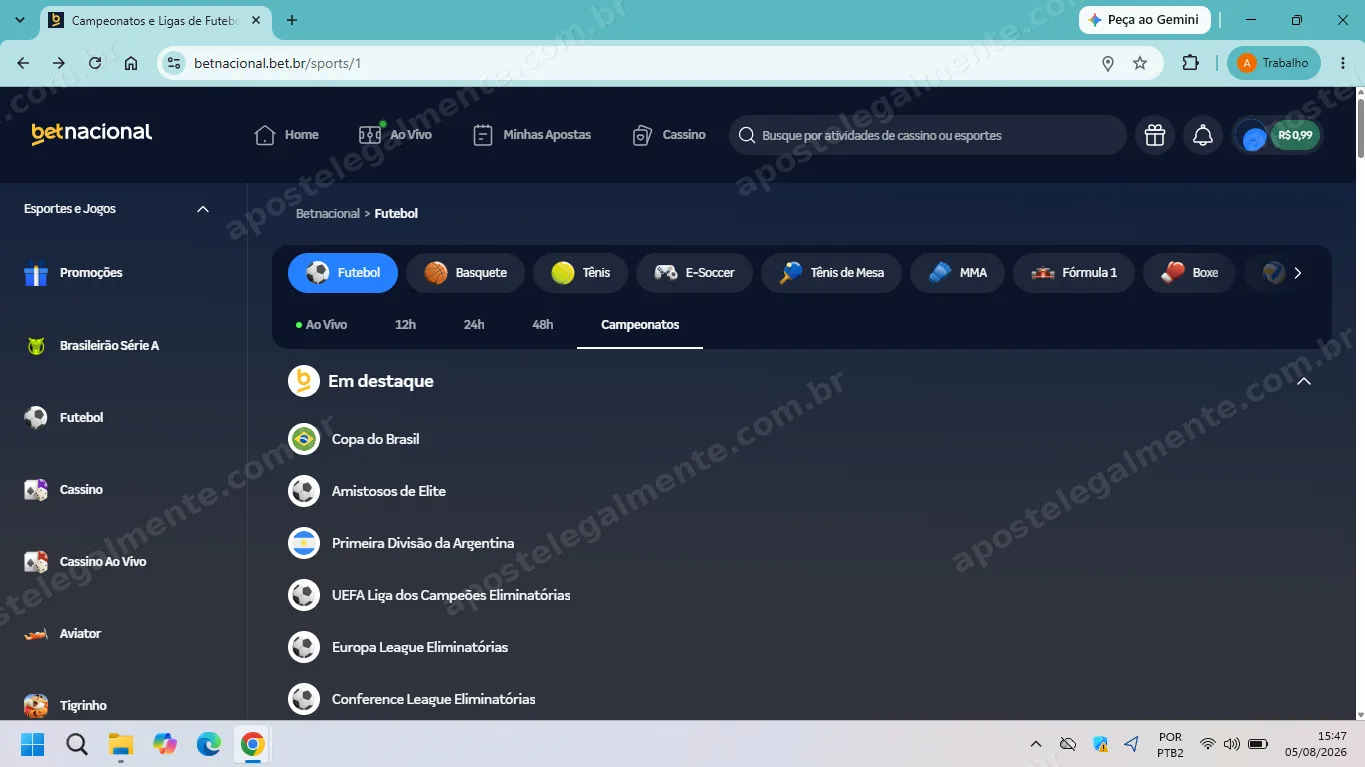Open Conference League Eliminatórias
Screen dimensions: 1365x767
412,699
